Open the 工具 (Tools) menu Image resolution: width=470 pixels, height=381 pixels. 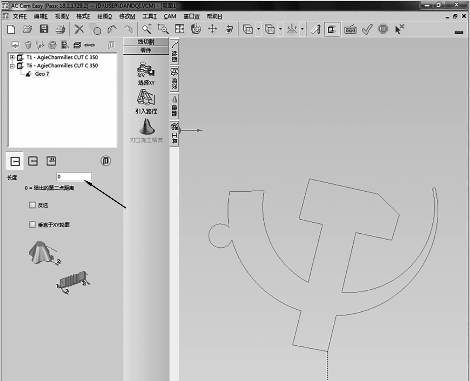click(x=150, y=16)
